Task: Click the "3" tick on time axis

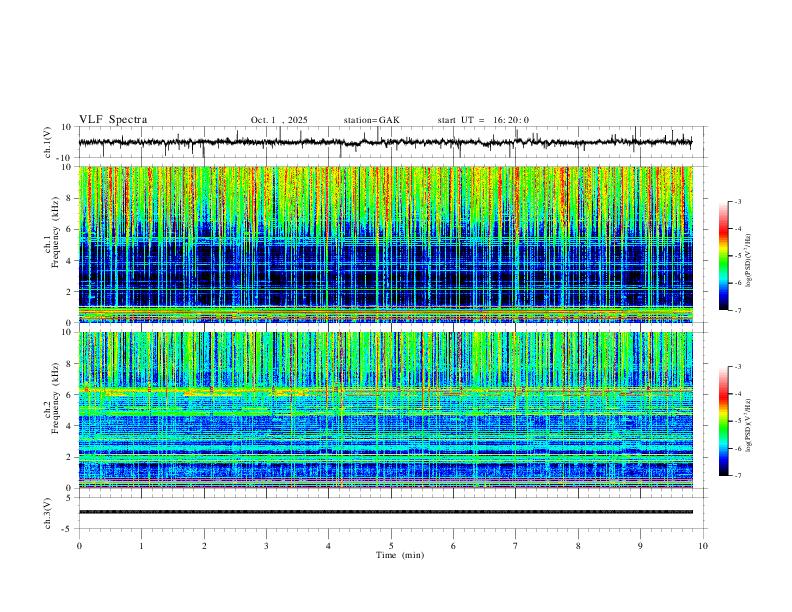Action: 266,546
